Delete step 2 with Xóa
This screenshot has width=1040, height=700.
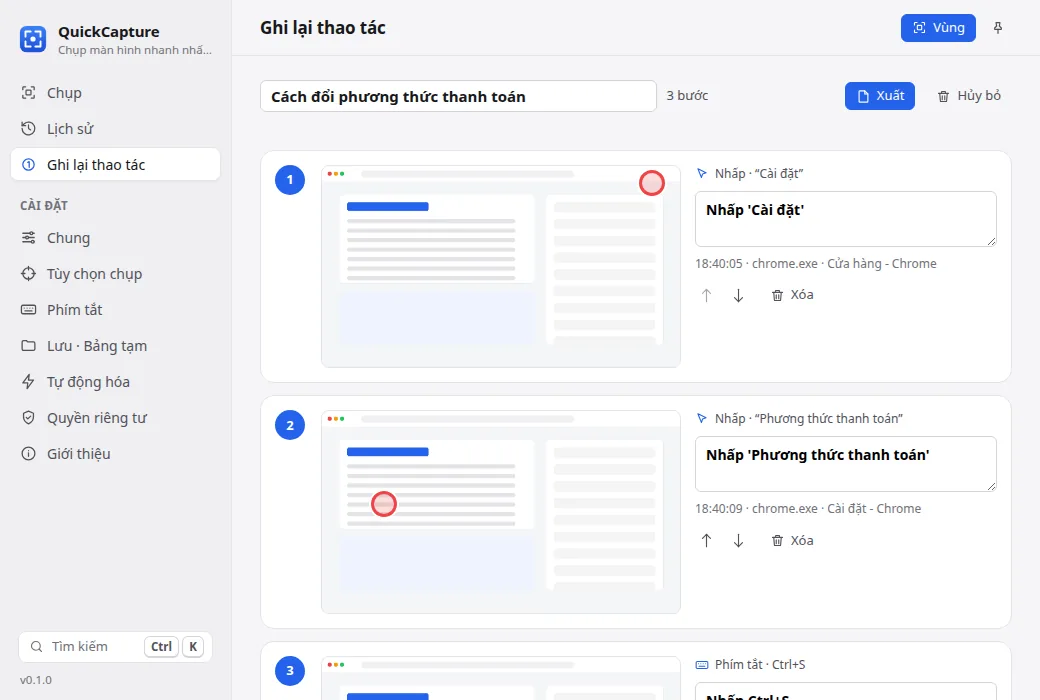click(793, 541)
